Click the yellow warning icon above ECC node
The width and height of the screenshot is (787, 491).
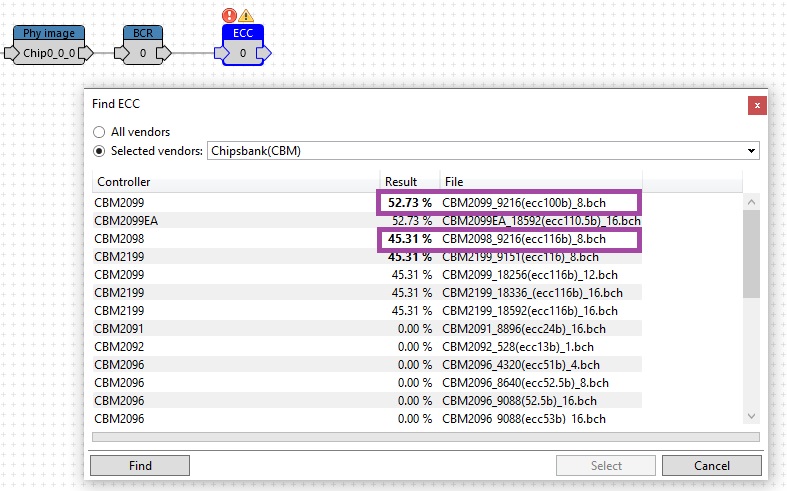(246, 16)
